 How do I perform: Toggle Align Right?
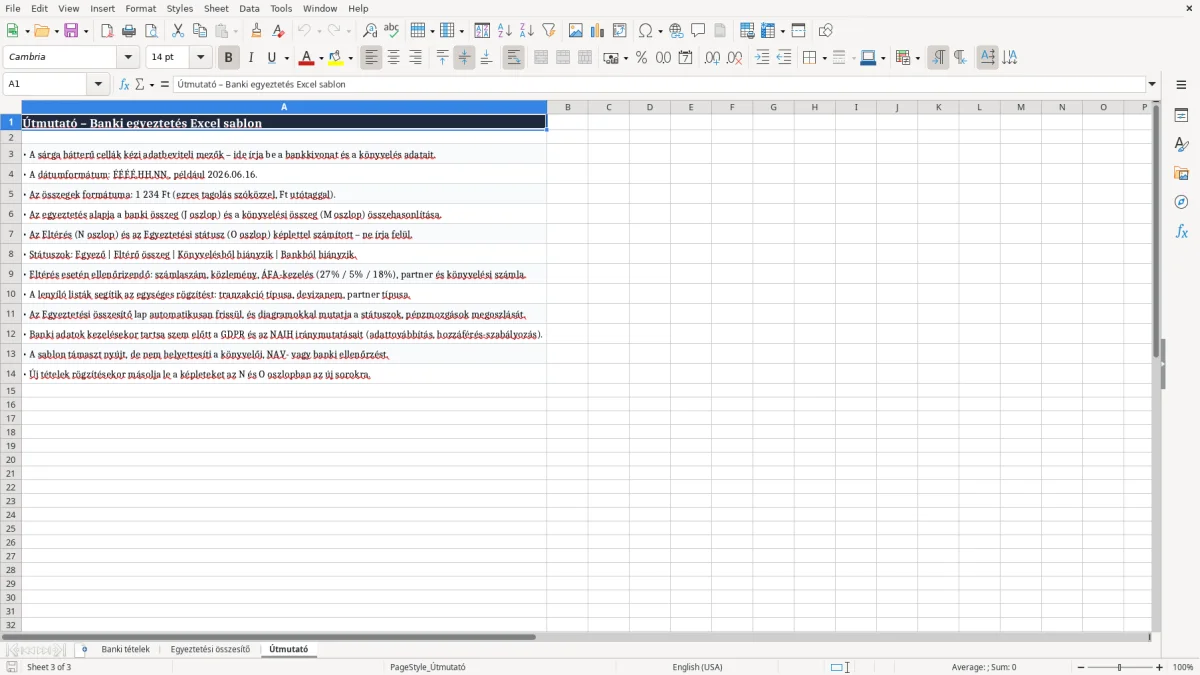416,58
